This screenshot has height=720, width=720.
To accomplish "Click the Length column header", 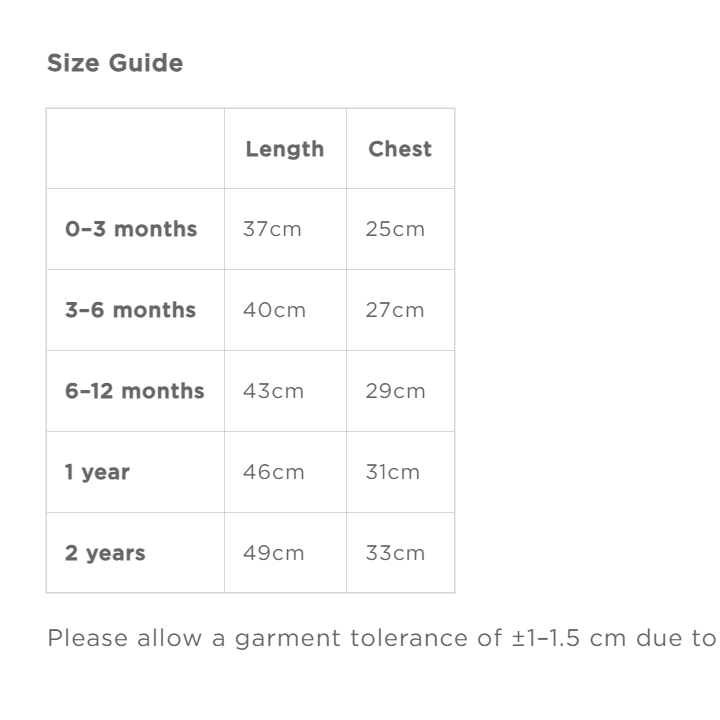I will 285,149.
